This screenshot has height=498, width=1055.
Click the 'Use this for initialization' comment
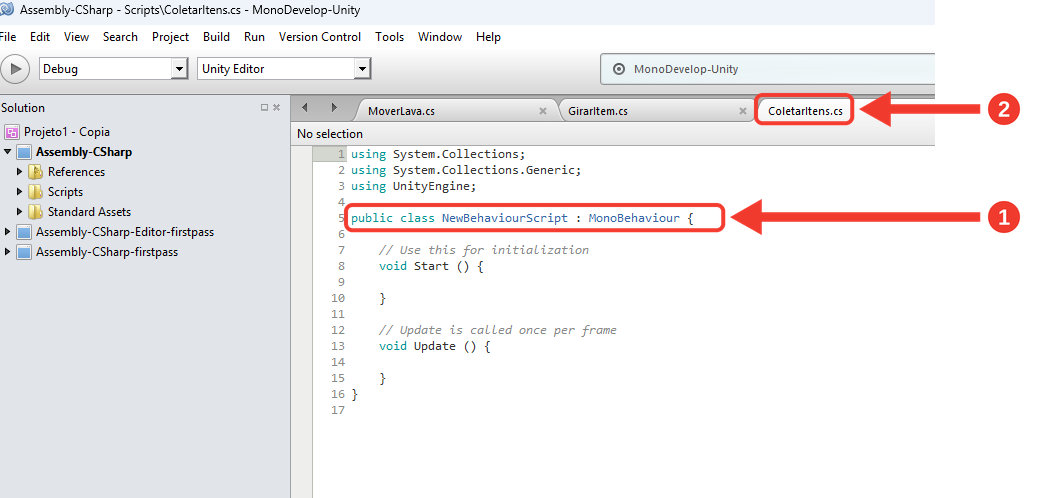tap(484, 250)
